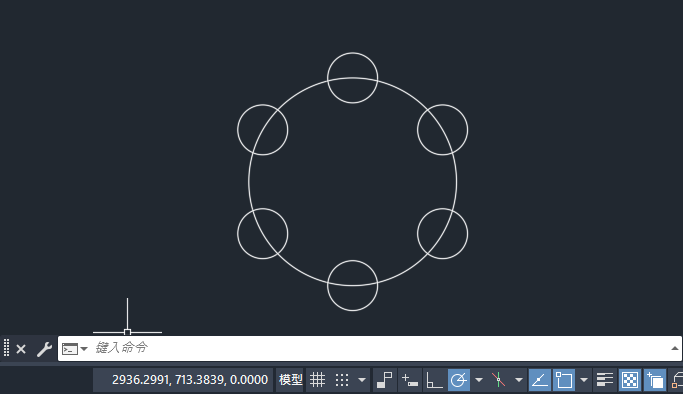
Task: Click the command line input field
Action: pyautogui.click(x=370, y=348)
